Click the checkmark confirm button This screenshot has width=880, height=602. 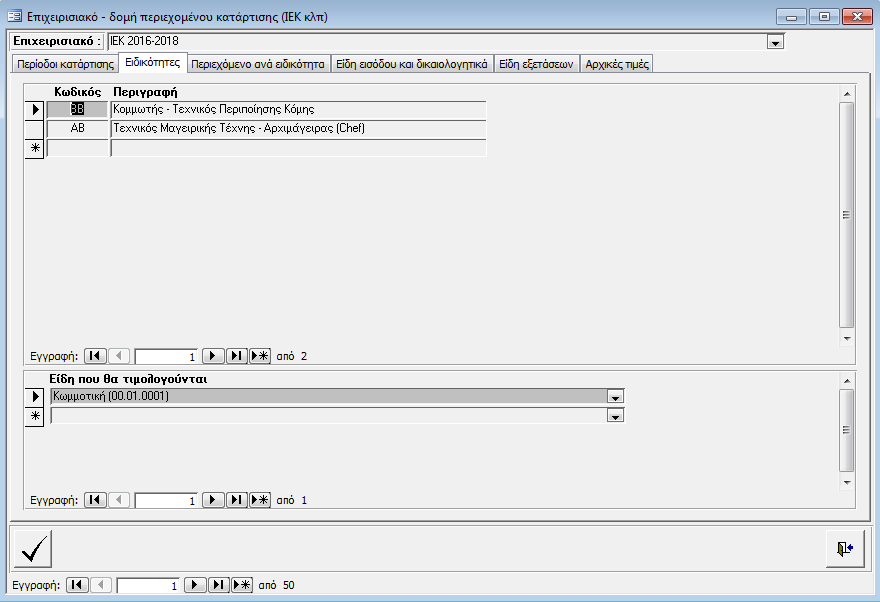tap(34, 548)
